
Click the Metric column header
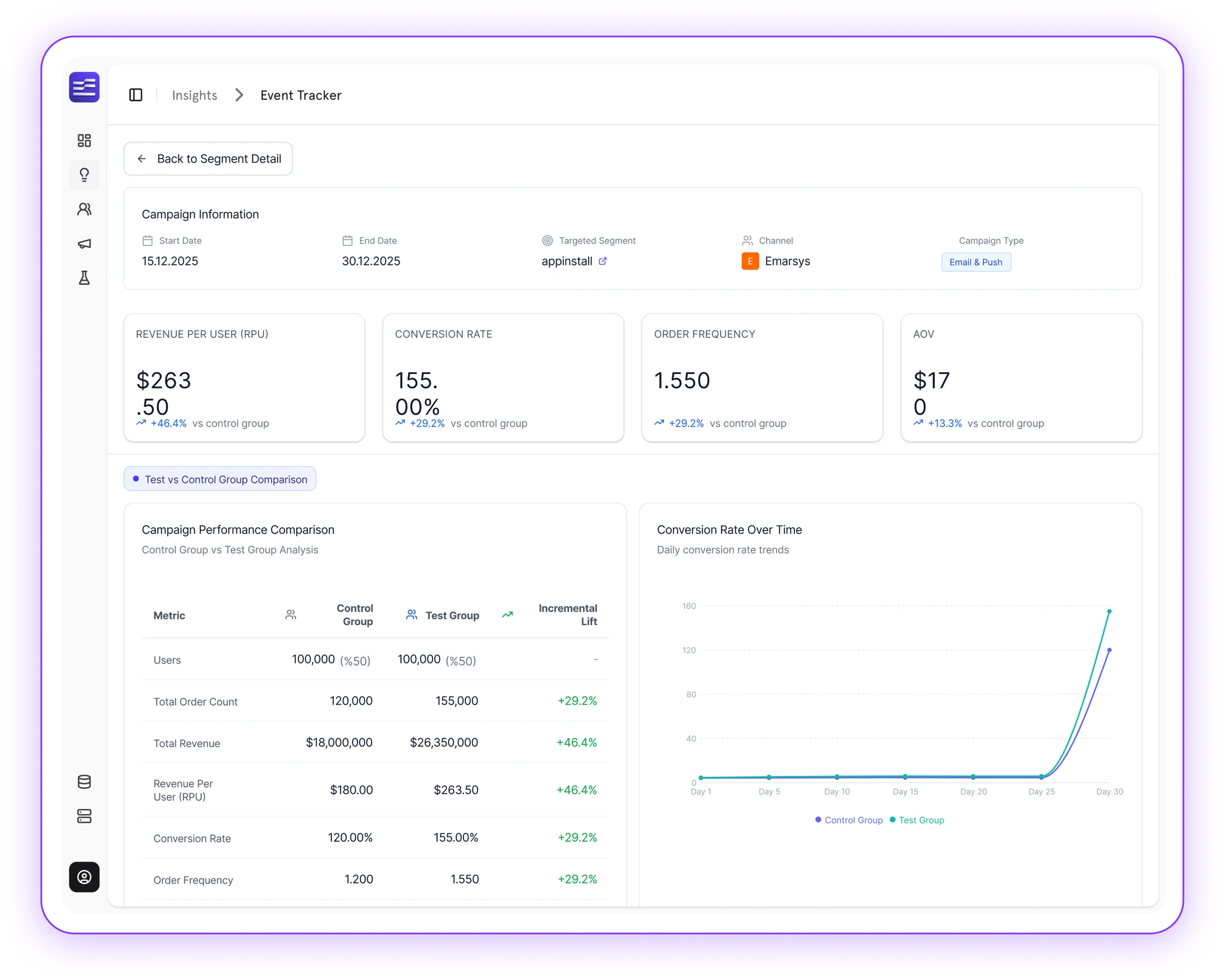pyautogui.click(x=169, y=616)
